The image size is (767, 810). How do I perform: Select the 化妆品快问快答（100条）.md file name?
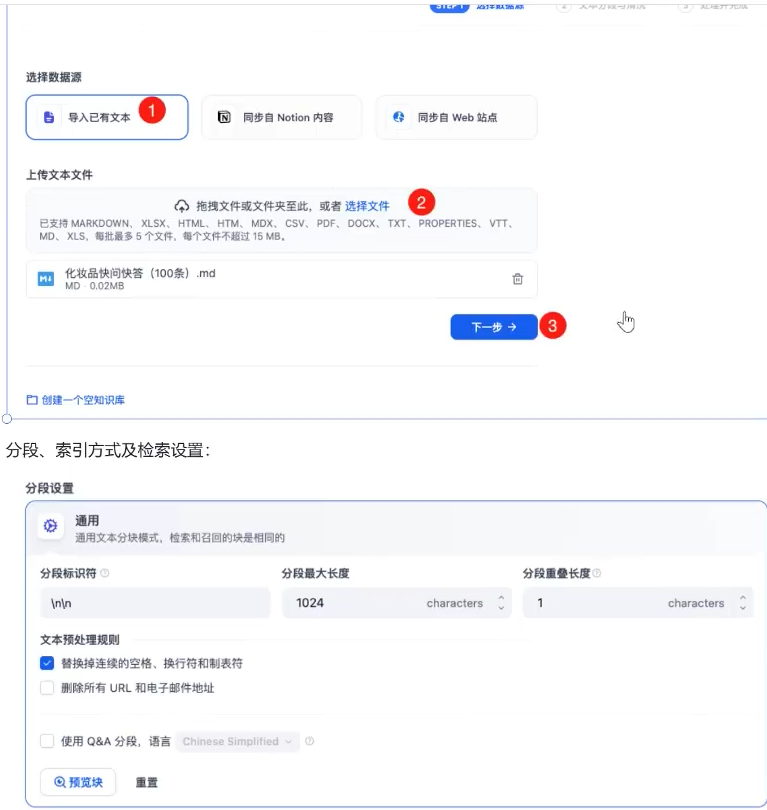[140, 273]
